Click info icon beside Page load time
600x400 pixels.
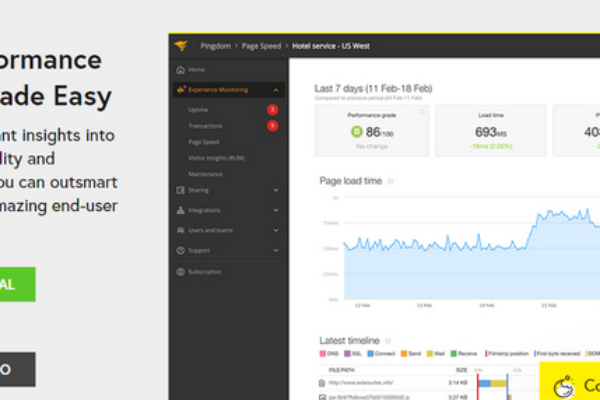click(x=390, y=181)
